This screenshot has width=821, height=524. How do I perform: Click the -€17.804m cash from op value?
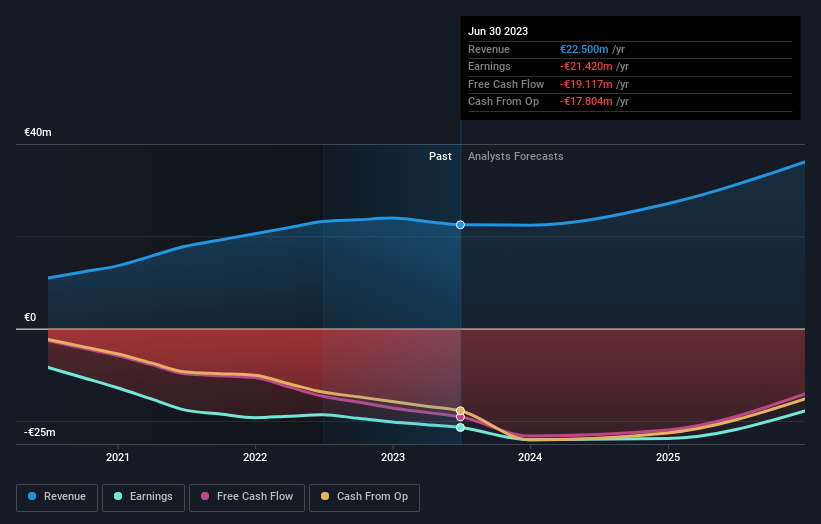(x=586, y=102)
